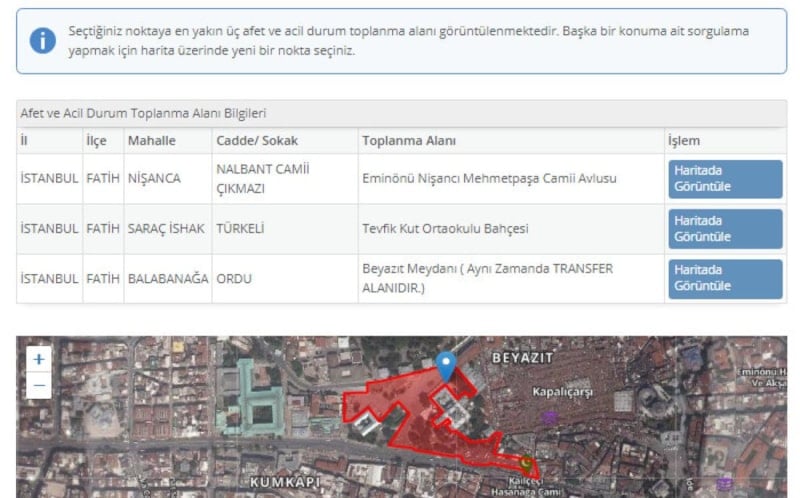Image resolution: width=800 pixels, height=498 pixels.
Task: Zoom in on the map
Action: click(x=39, y=359)
